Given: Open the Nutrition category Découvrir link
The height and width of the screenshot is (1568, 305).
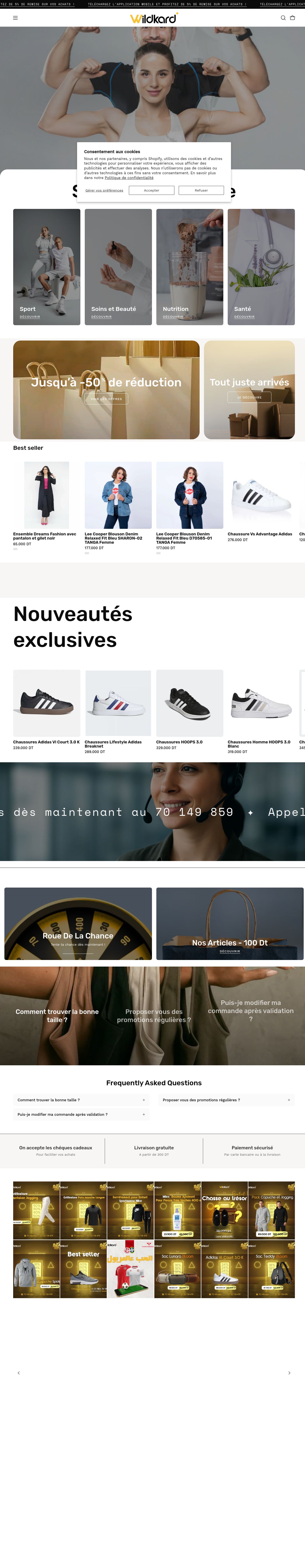Looking at the screenshot, I should point(173,317).
